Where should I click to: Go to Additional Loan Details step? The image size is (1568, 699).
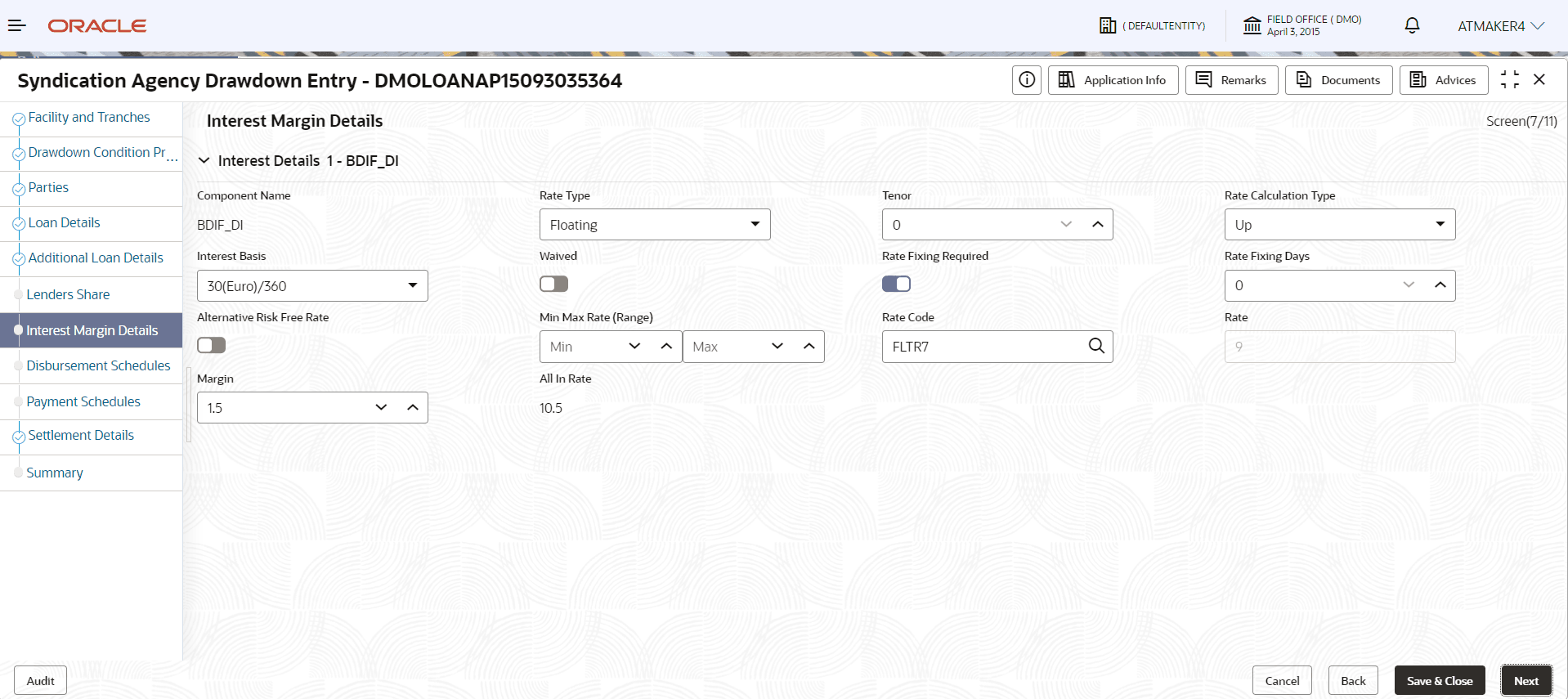click(x=96, y=258)
